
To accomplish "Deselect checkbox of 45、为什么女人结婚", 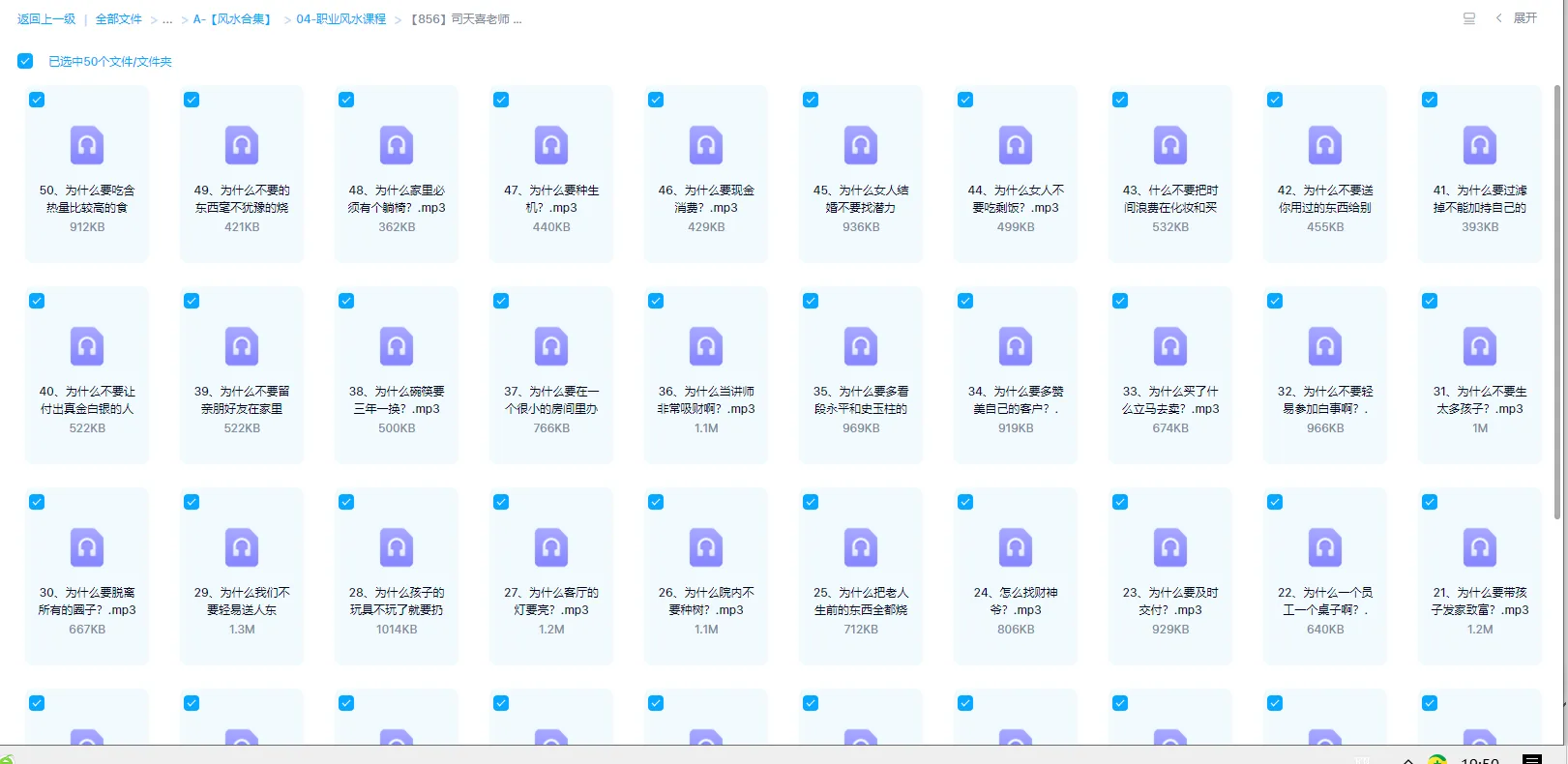I will point(811,100).
